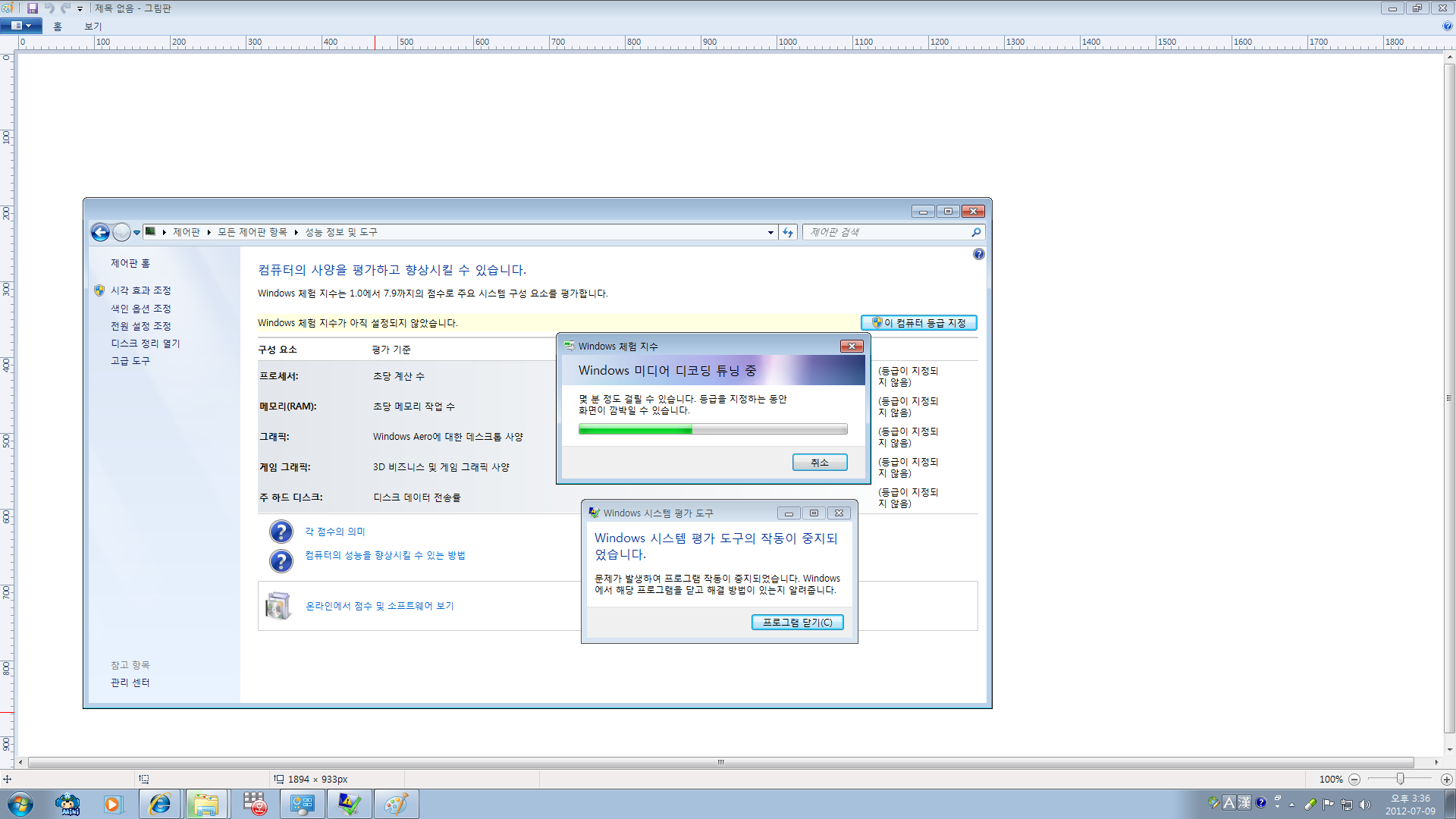1456x819 pixels.
Task: Click the zoom in plus button
Action: click(1447, 780)
